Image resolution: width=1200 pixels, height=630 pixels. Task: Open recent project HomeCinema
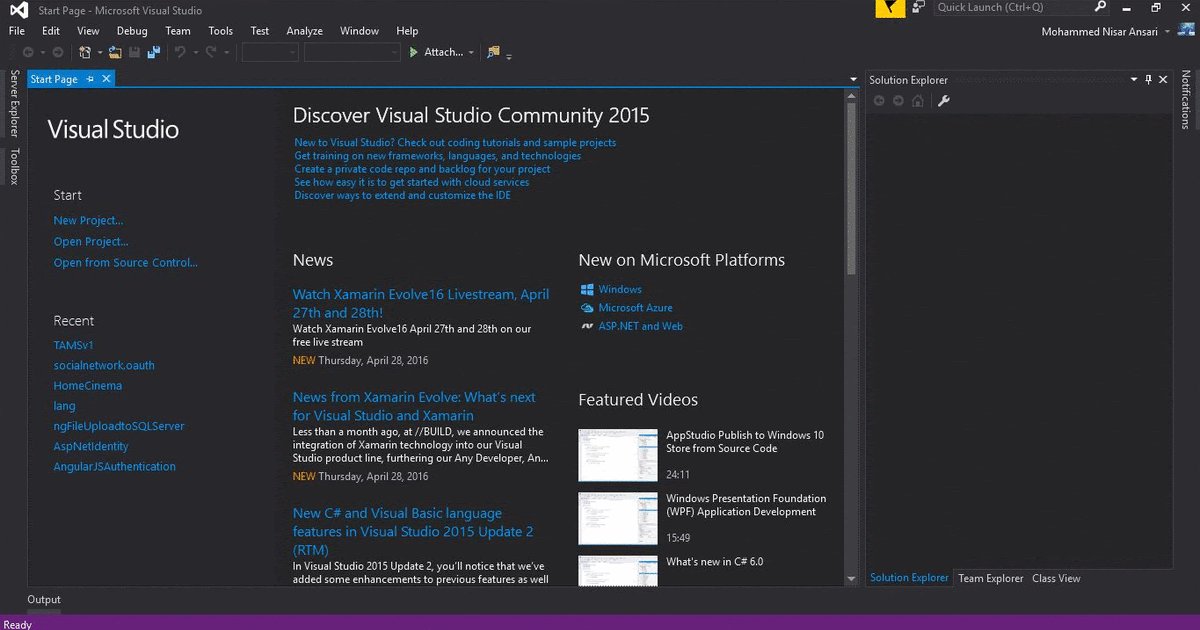click(88, 385)
